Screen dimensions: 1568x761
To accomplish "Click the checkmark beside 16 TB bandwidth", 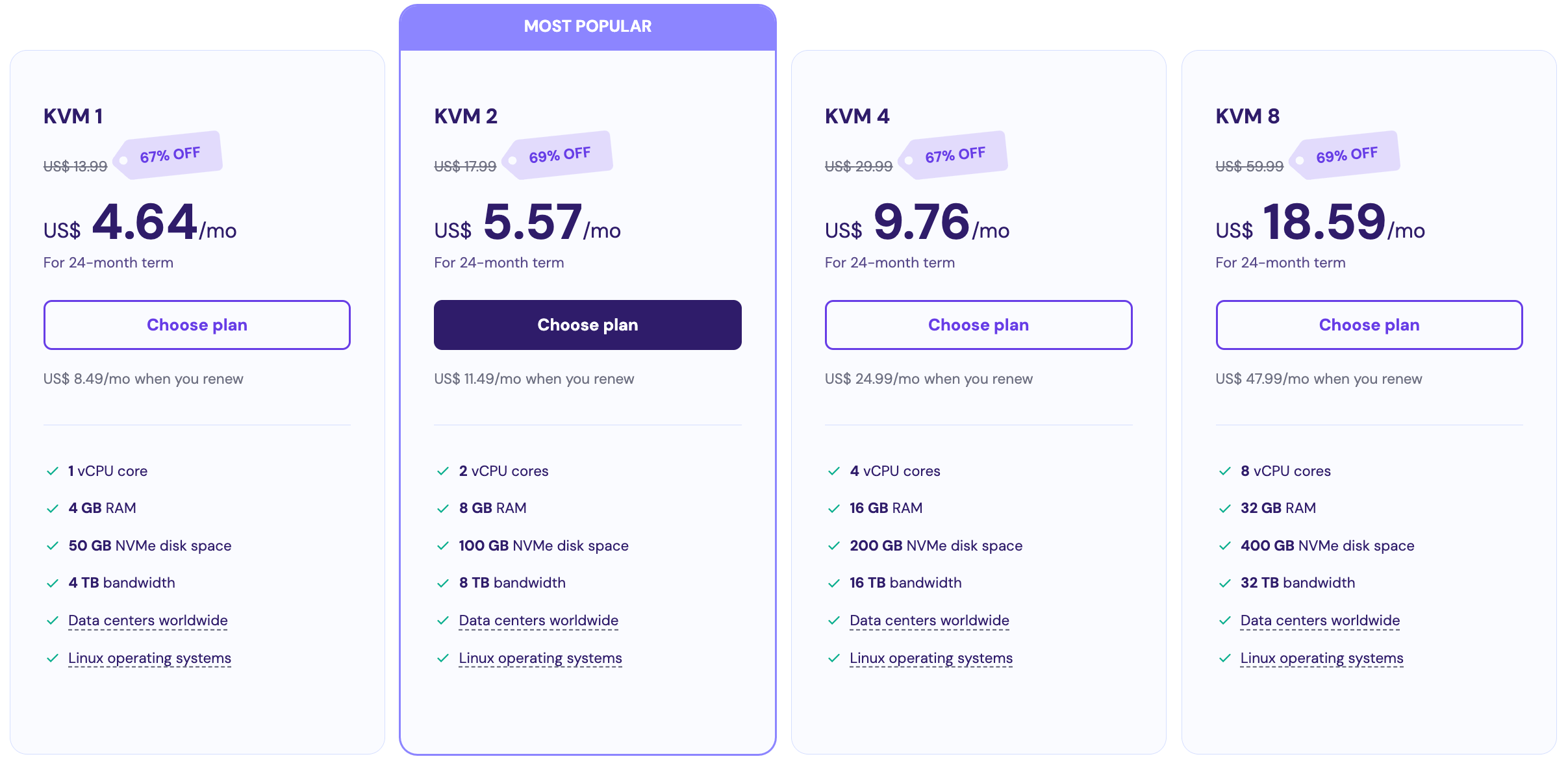I will tap(835, 582).
